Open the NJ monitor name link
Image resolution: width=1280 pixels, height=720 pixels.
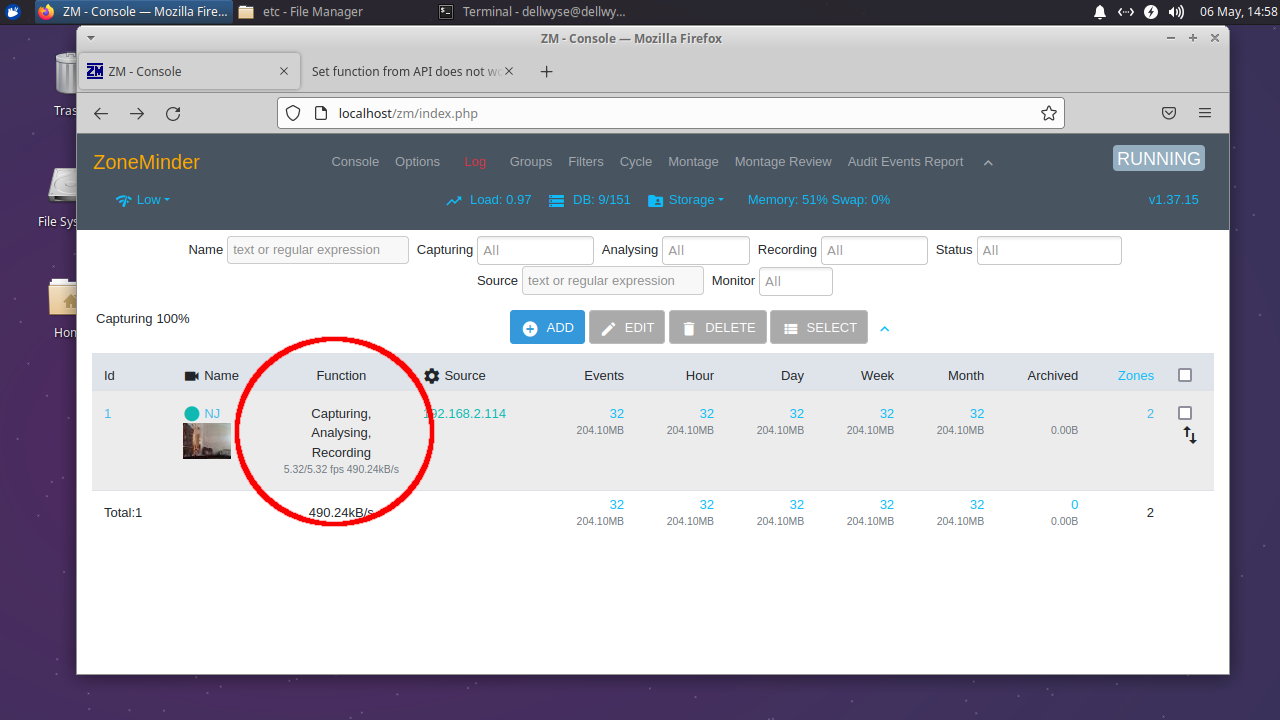coord(212,414)
